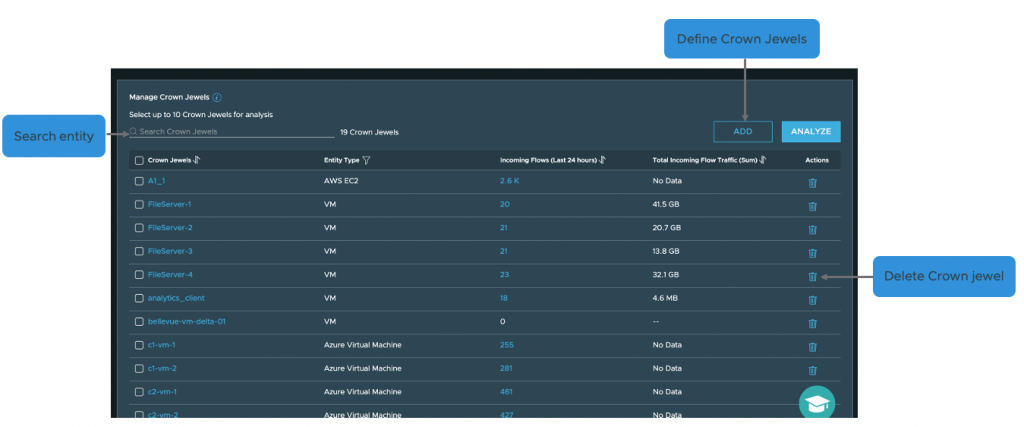Open the Entity Type filter icon
This screenshot has height=427, width=1024.
366,160
